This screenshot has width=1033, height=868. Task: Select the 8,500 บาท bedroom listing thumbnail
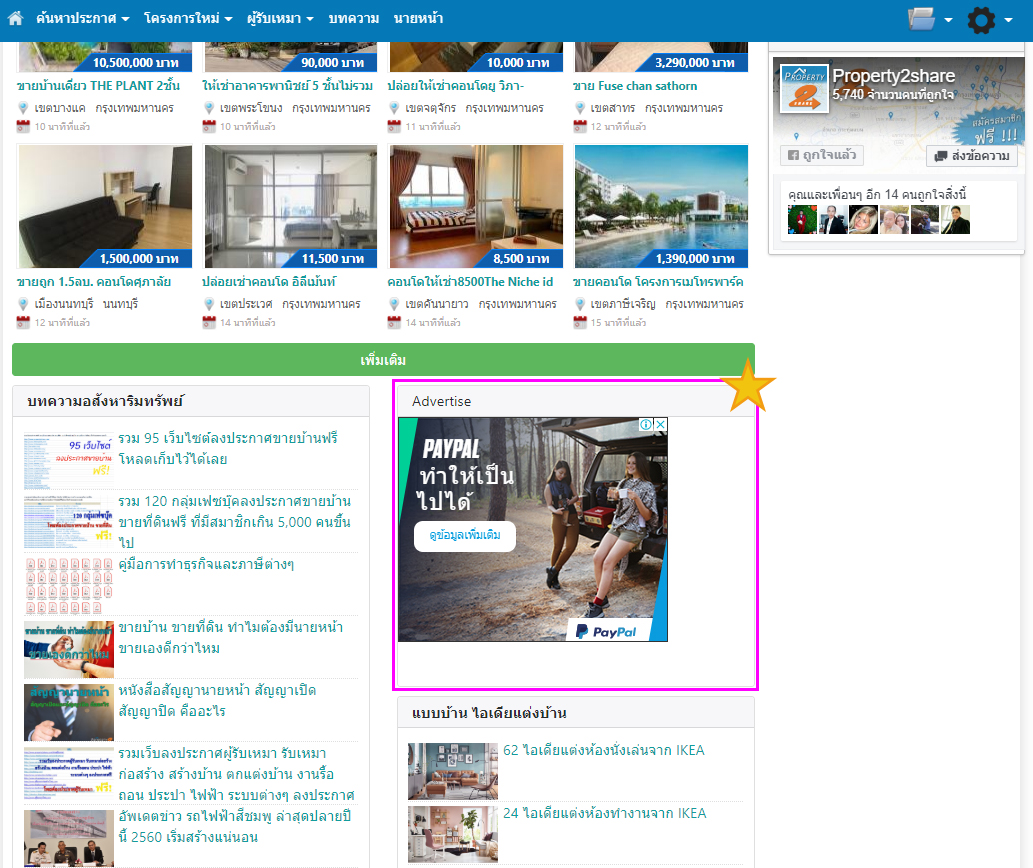point(476,206)
